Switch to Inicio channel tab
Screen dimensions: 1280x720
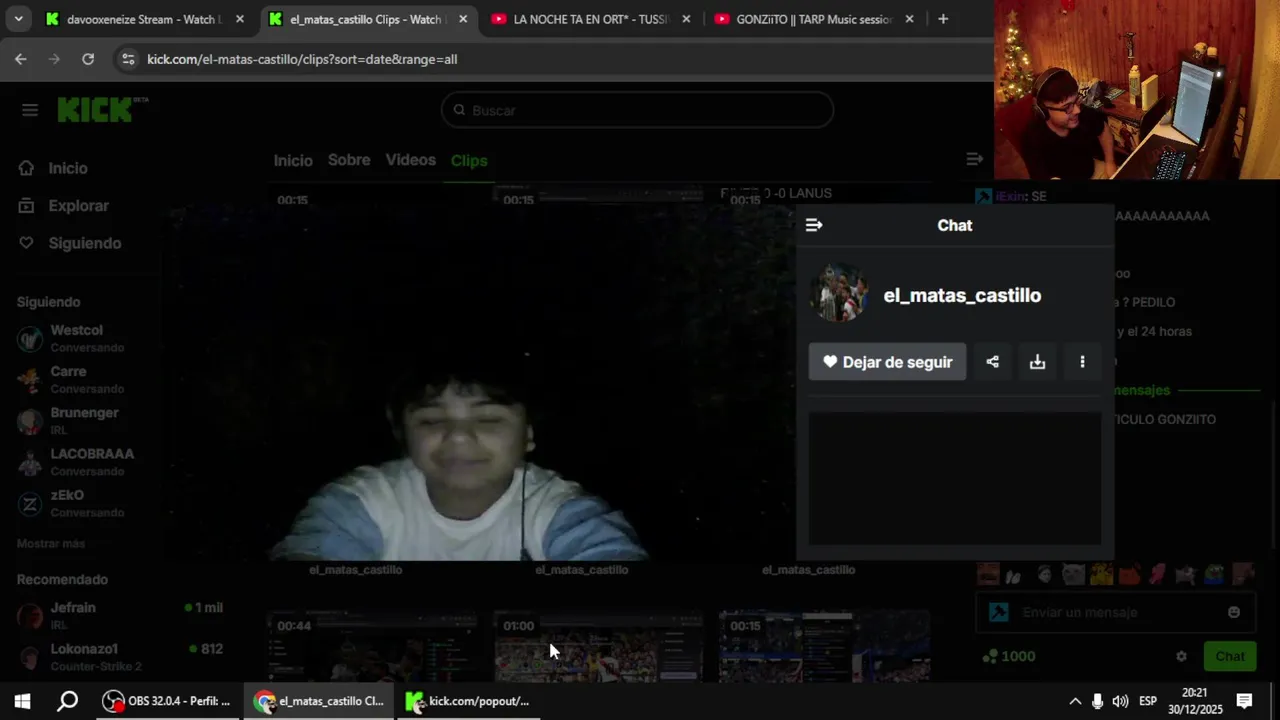coord(293,160)
